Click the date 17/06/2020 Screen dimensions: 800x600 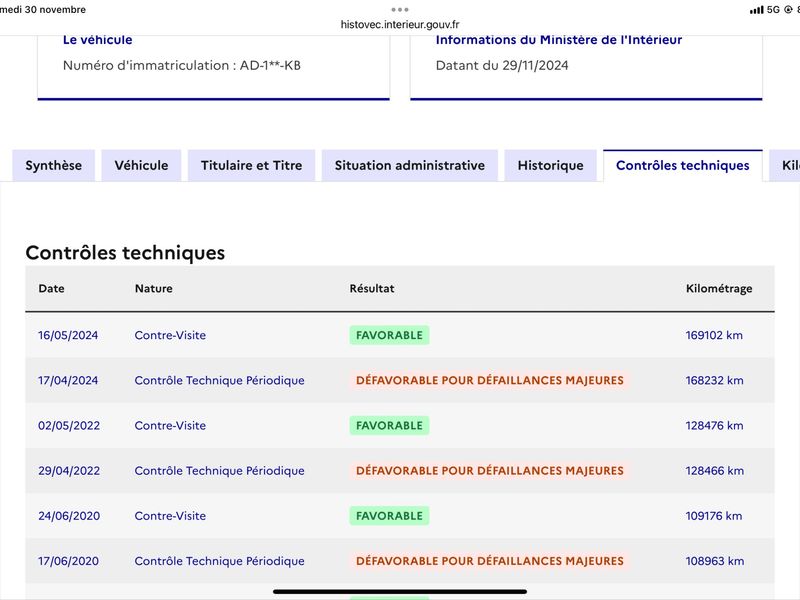[x=68, y=561]
